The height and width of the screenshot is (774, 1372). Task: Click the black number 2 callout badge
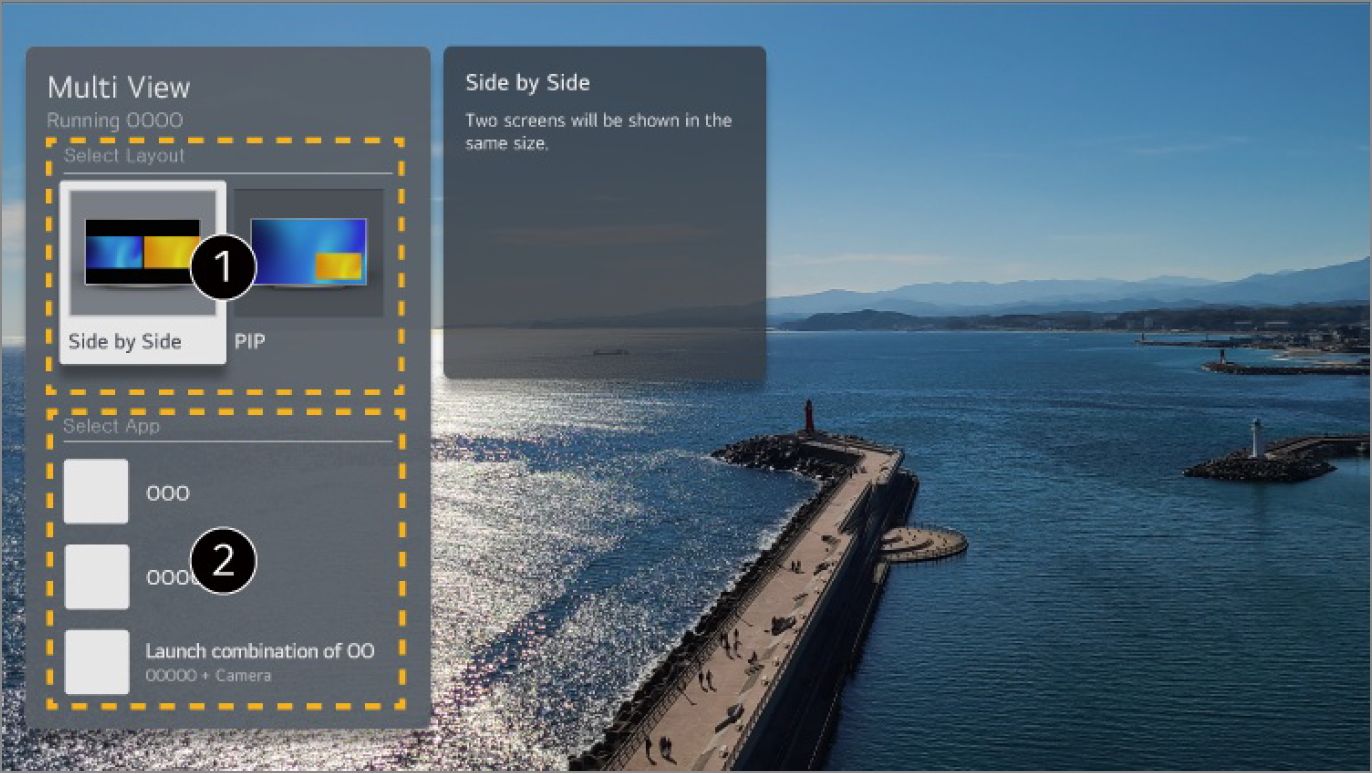[223, 560]
